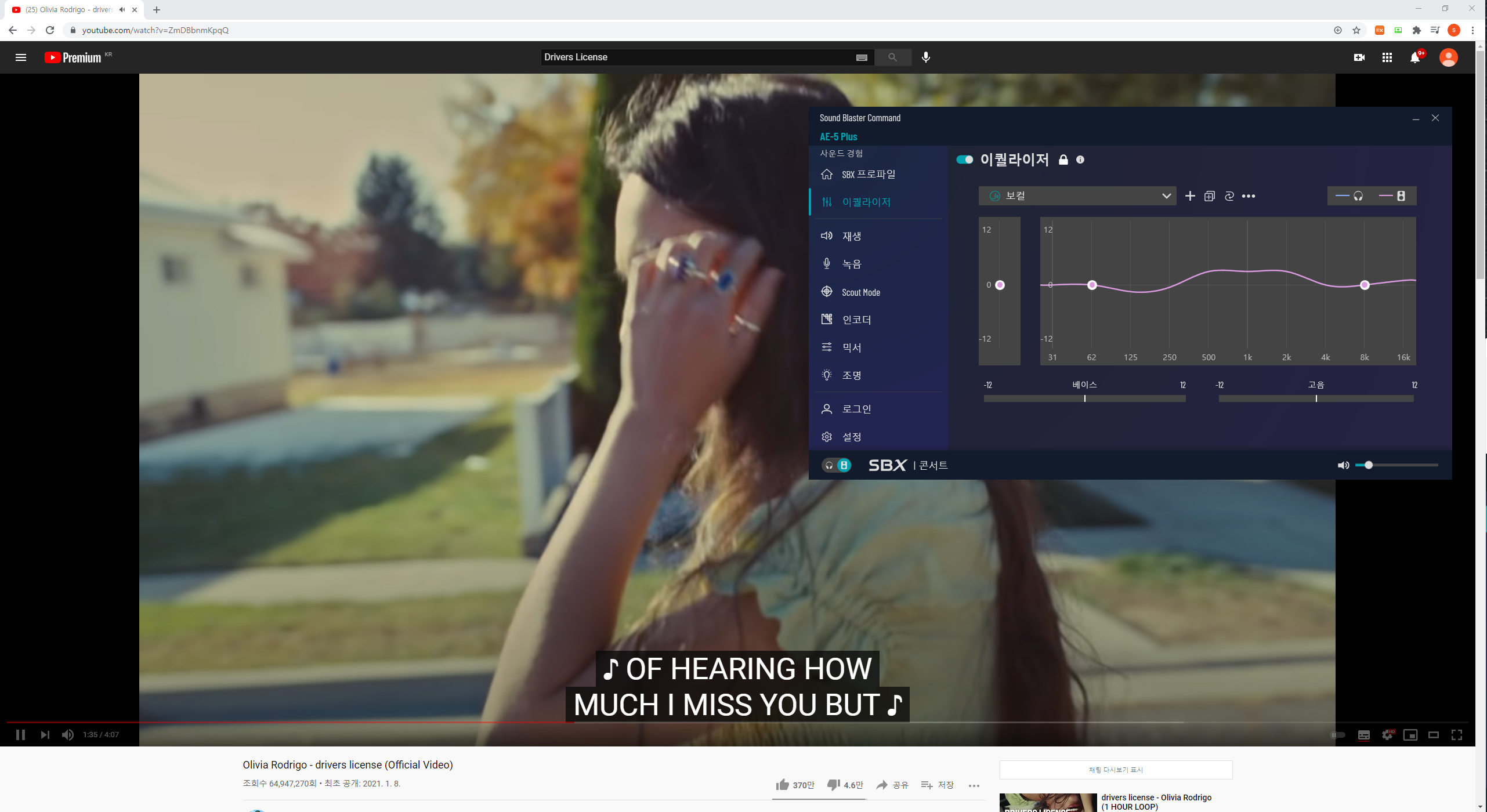Toggle headphone/speaker output switch
The height and width of the screenshot is (812, 1487).
[836, 465]
